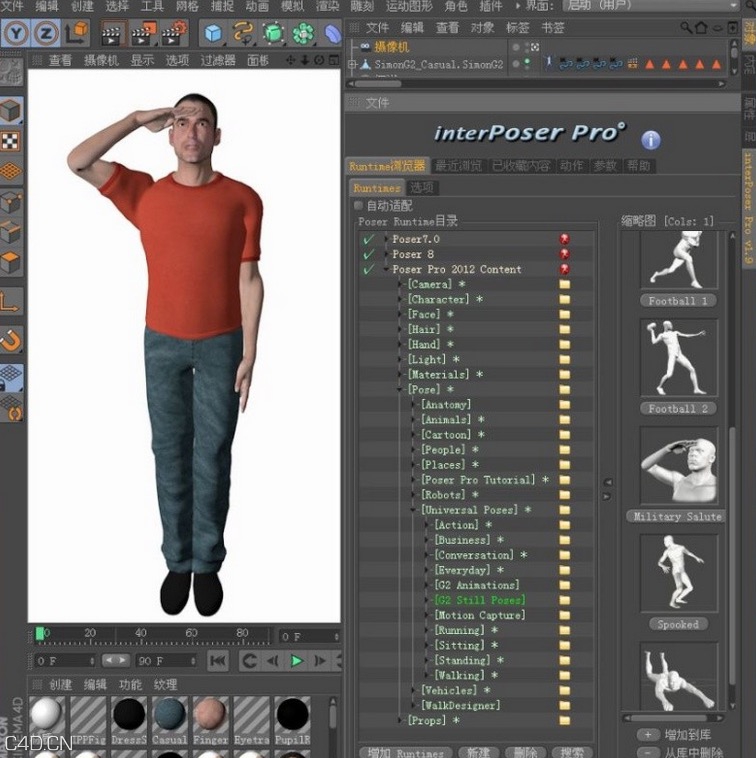Click viewport move navigation icon
The width and height of the screenshot is (756, 758).
coord(290,60)
